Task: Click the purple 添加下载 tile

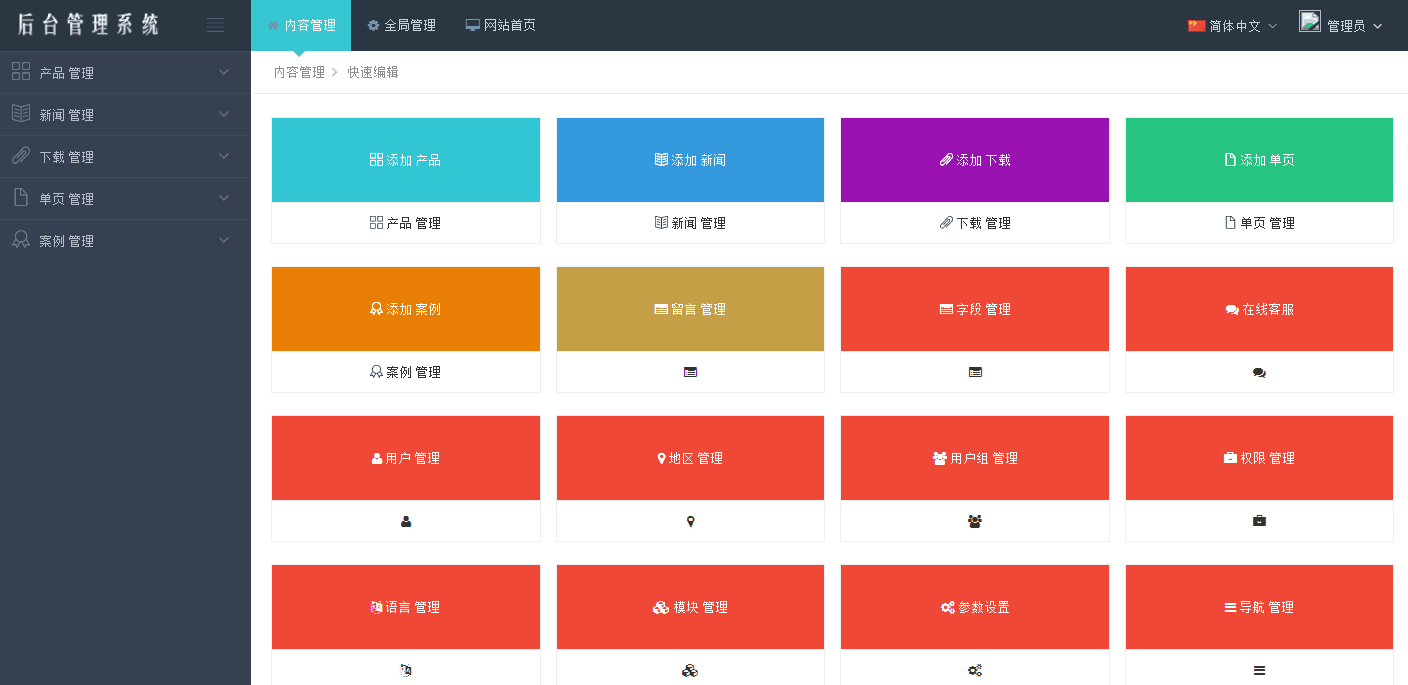Action: coord(975,160)
